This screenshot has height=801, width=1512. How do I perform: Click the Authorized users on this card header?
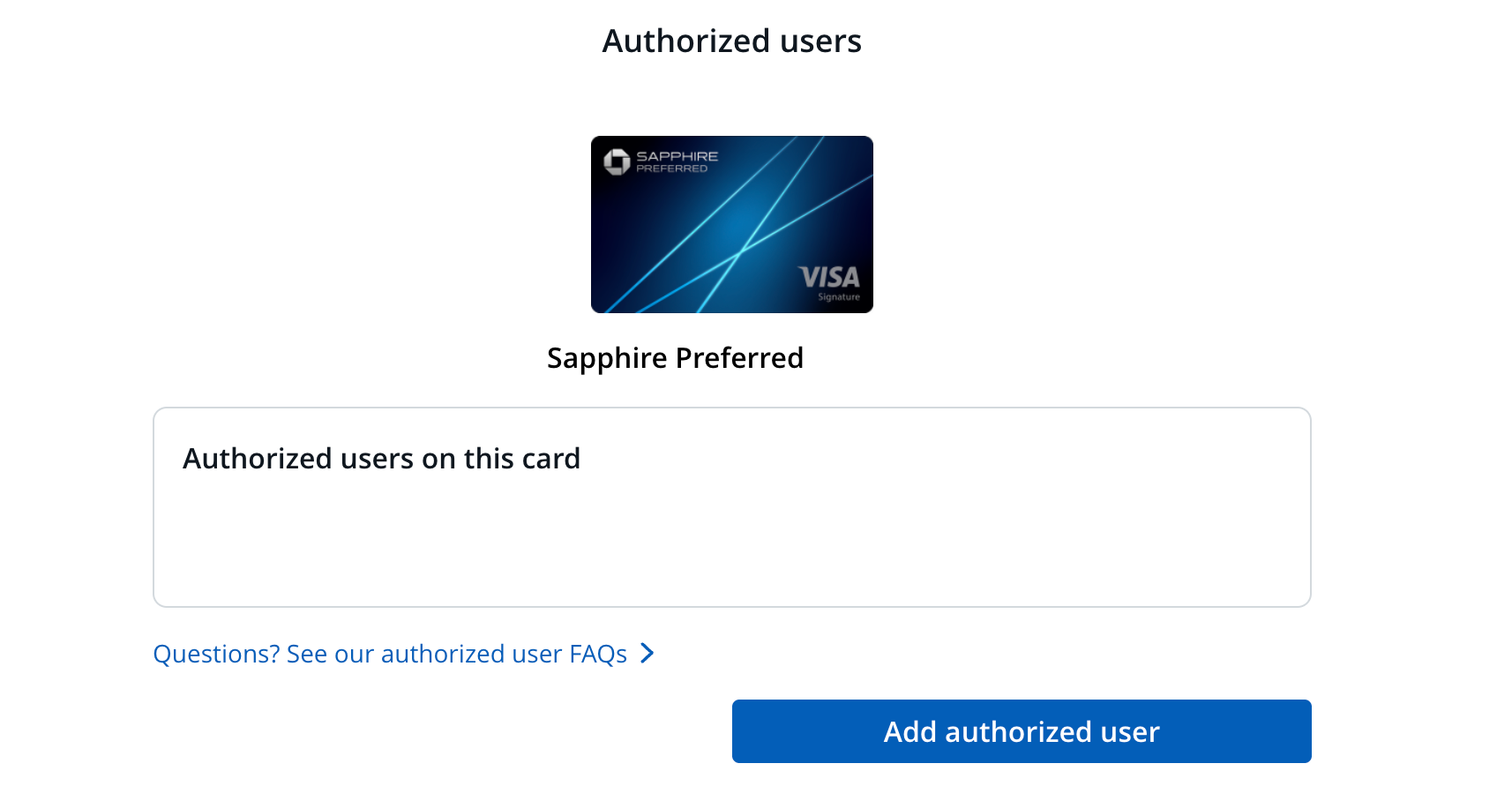(381, 458)
